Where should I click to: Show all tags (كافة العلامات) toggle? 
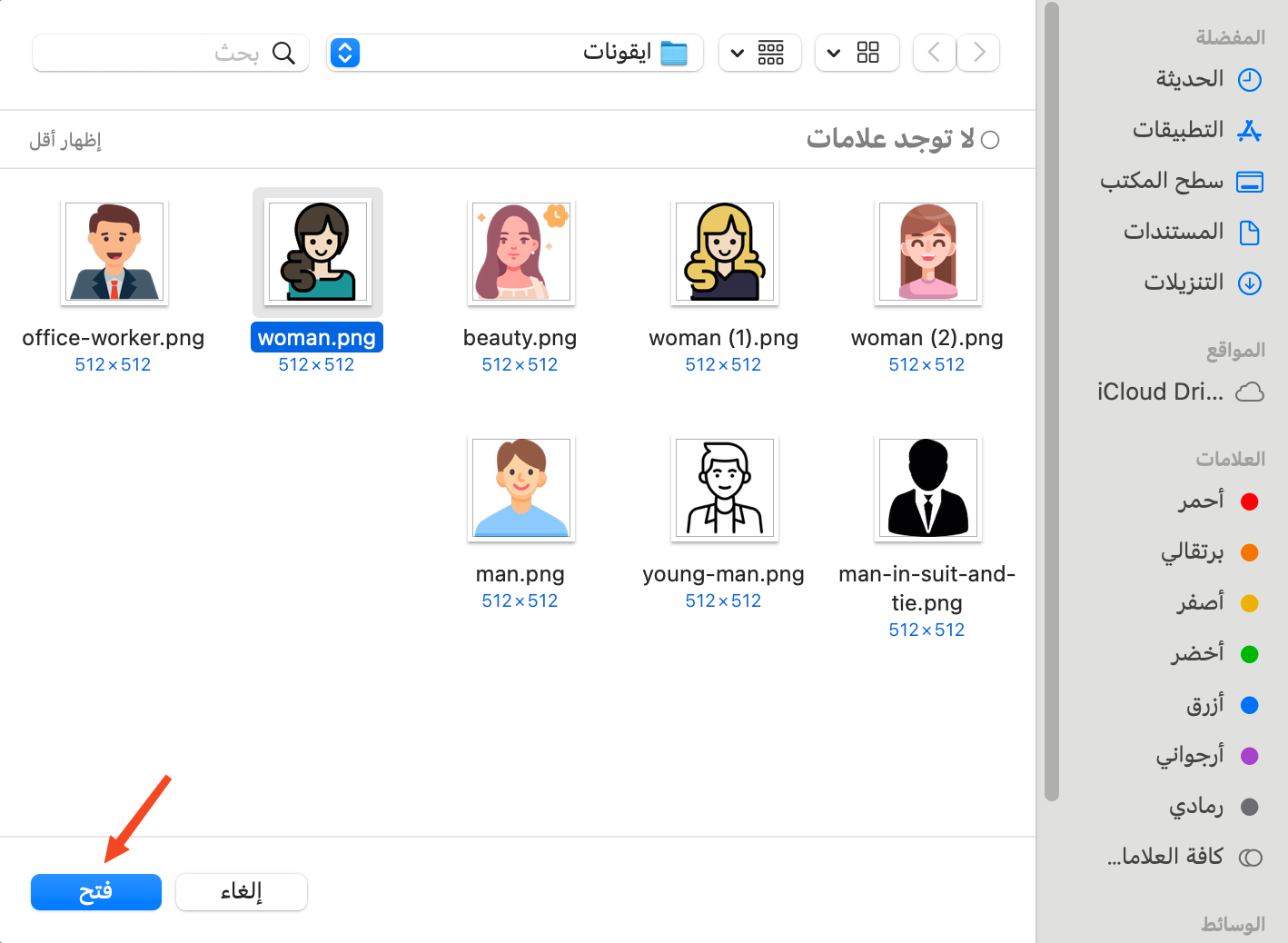1251,858
